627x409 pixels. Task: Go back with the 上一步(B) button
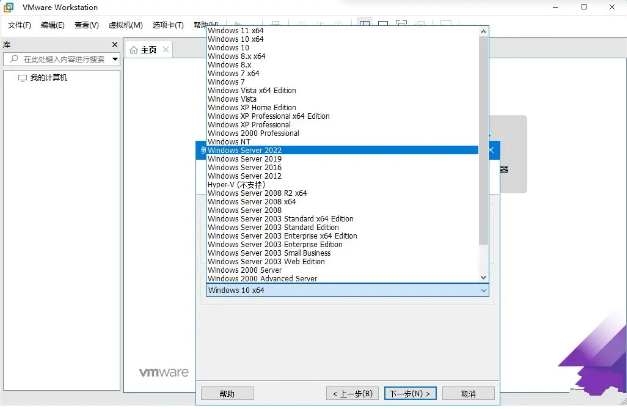[352, 394]
